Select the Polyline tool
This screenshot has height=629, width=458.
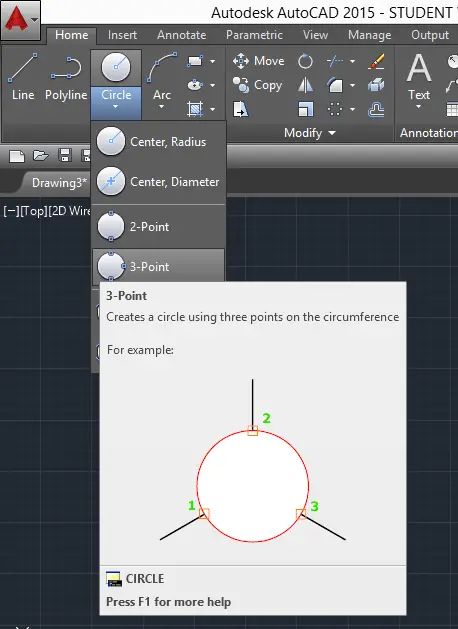(x=66, y=76)
